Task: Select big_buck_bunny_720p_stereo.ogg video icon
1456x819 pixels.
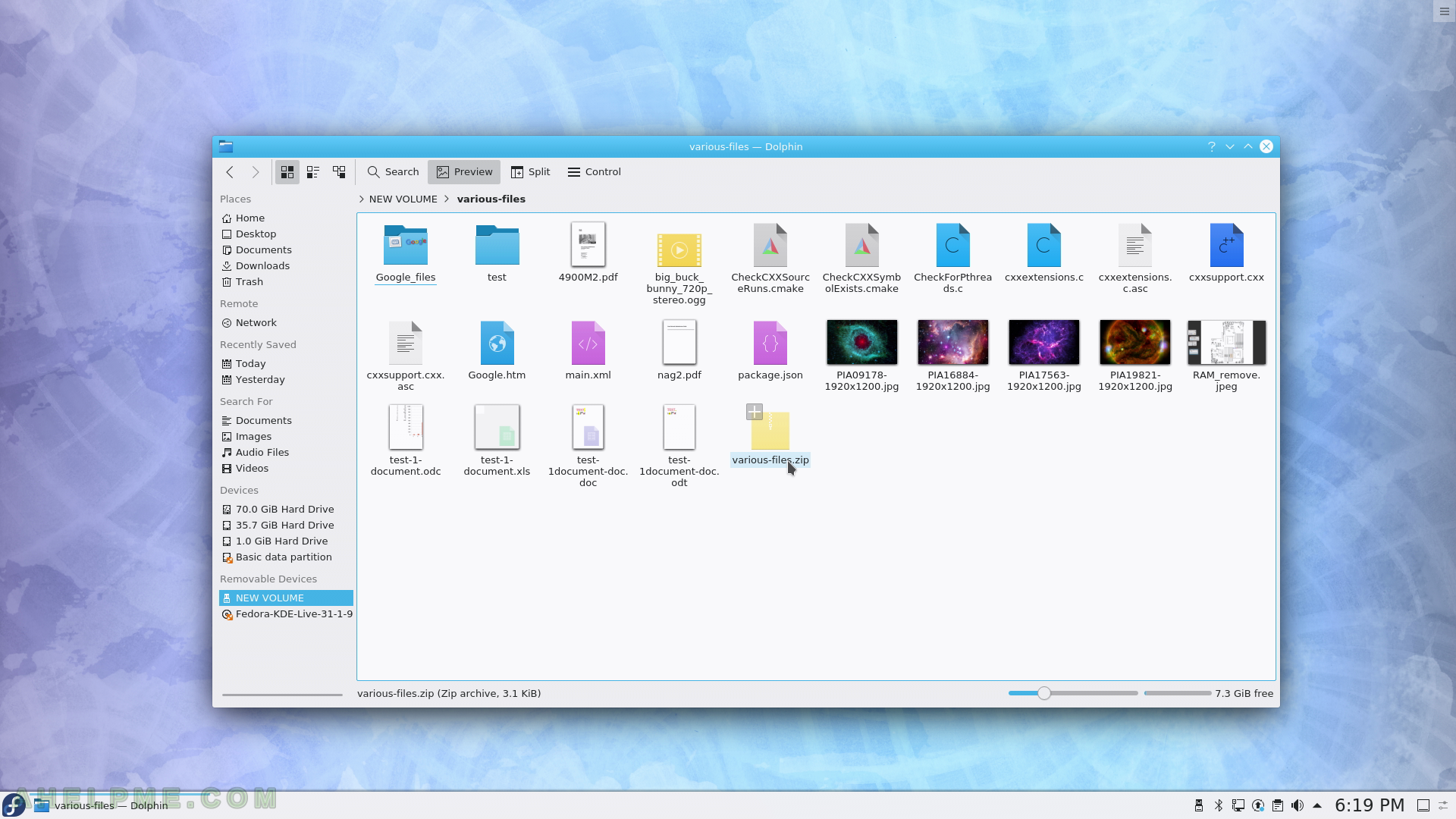Action: tap(679, 250)
